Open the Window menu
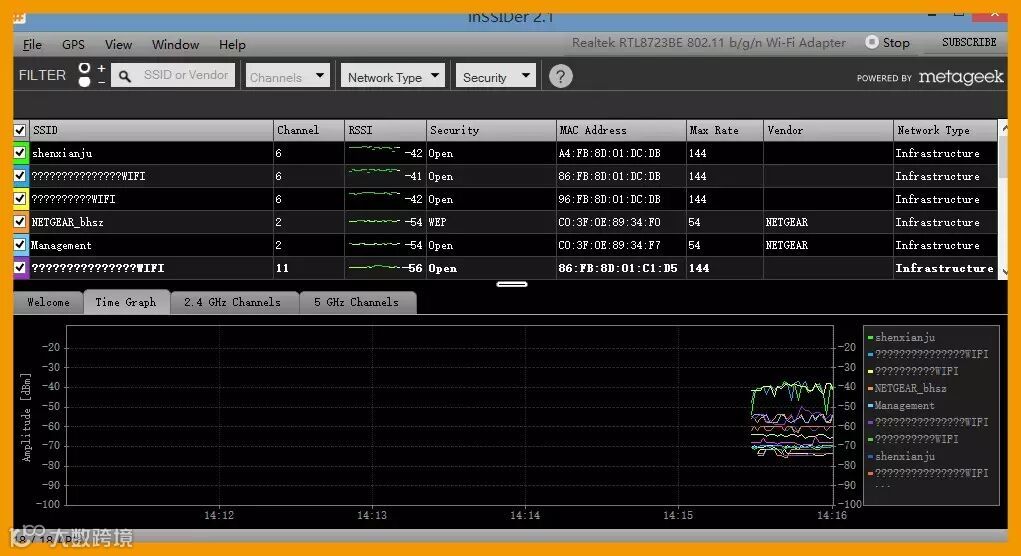Screen dimensions: 1021x556 [x=175, y=44]
